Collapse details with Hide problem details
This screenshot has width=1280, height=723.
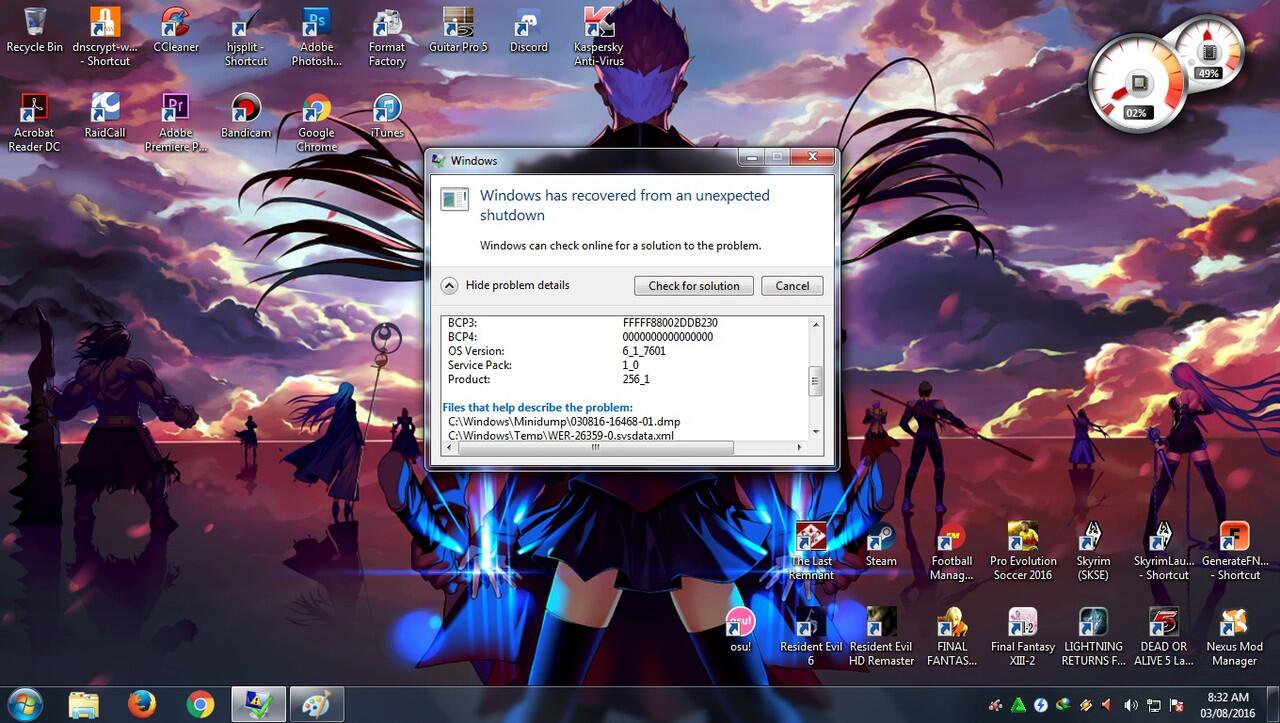[506, 285]
